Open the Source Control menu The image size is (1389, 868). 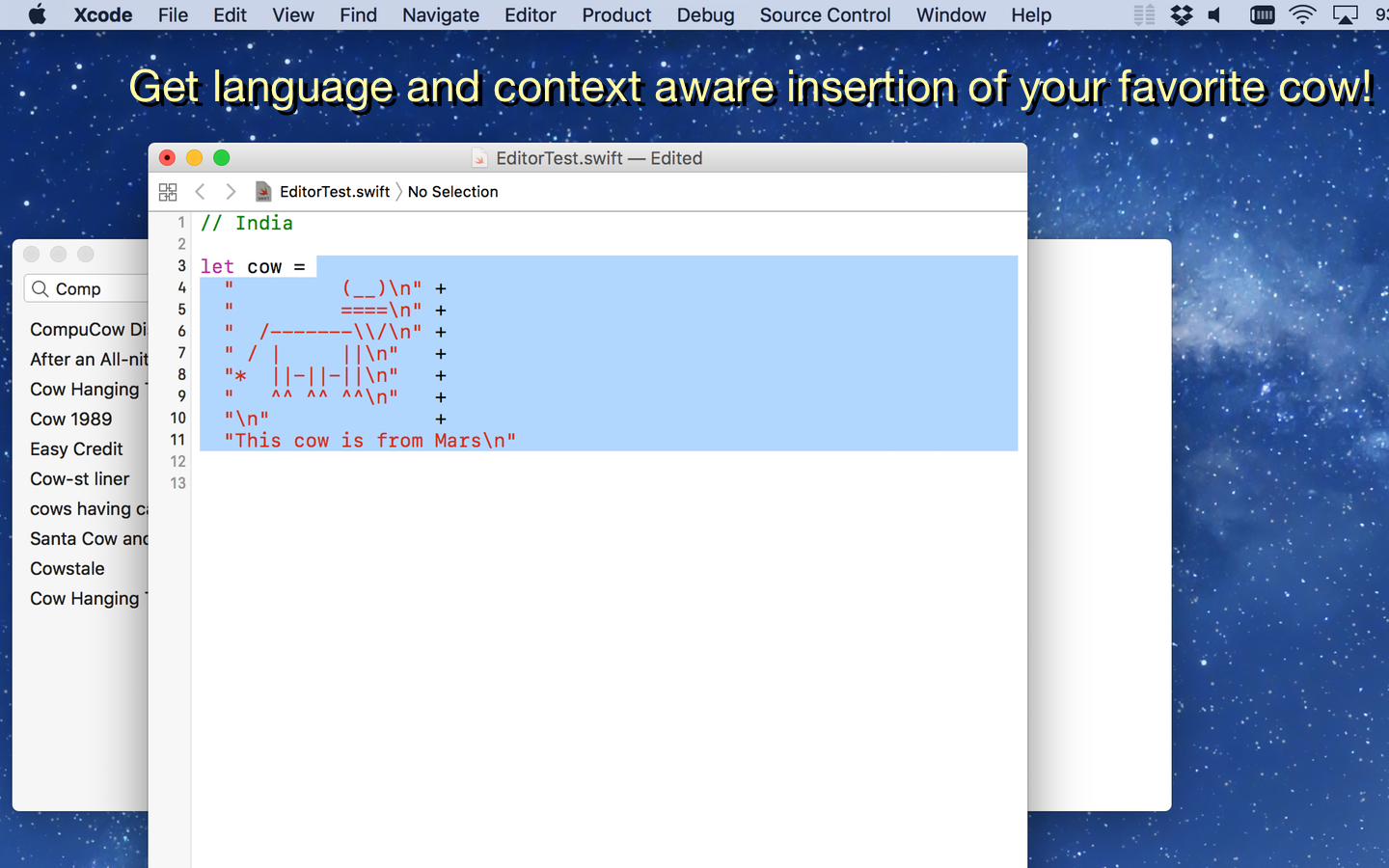(825, 15)
